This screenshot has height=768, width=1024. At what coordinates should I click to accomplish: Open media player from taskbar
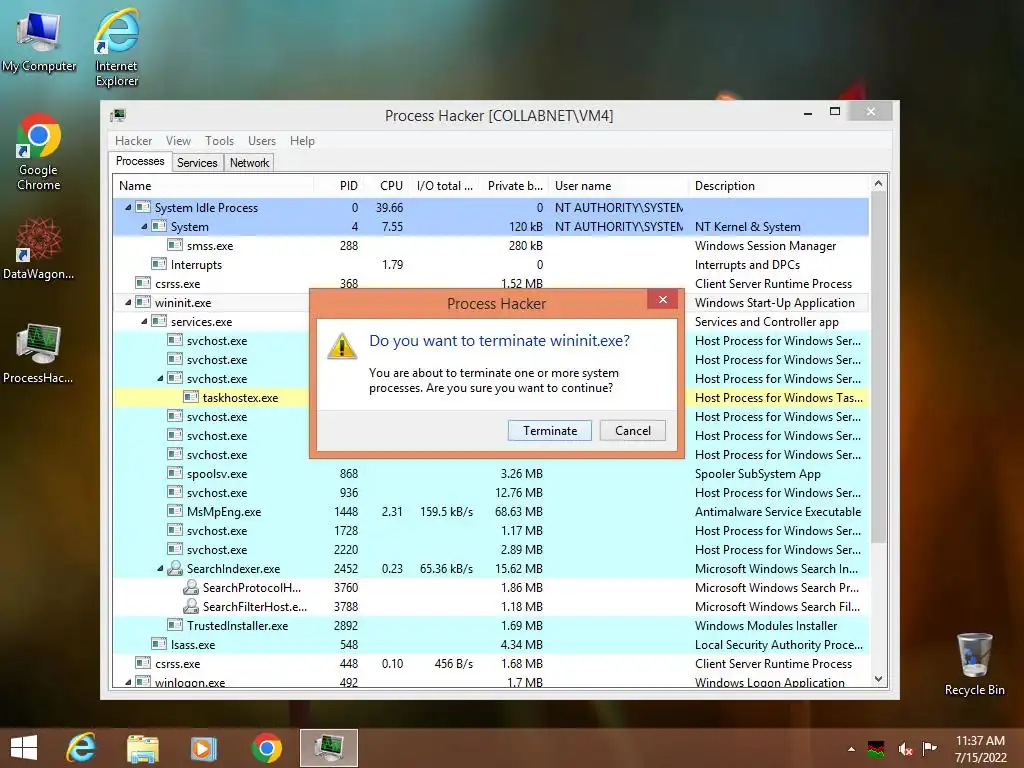[x=203, y=748]
